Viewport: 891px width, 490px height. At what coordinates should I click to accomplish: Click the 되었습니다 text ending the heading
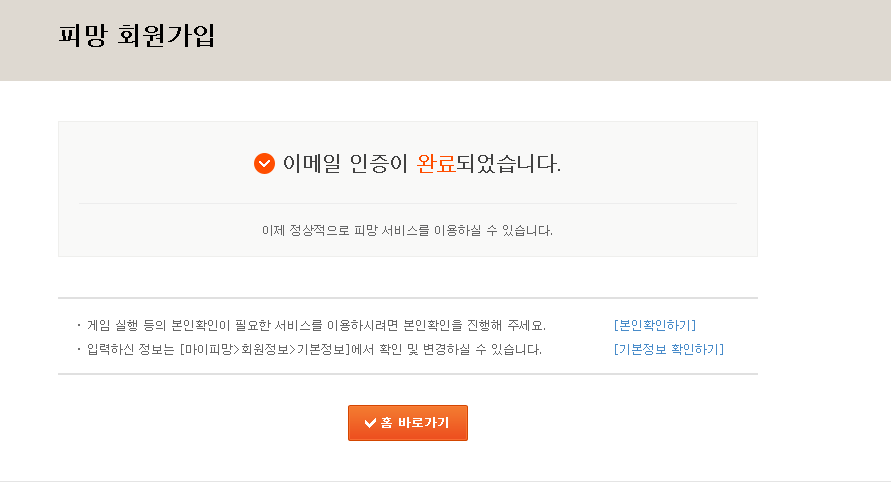point(509,163)
